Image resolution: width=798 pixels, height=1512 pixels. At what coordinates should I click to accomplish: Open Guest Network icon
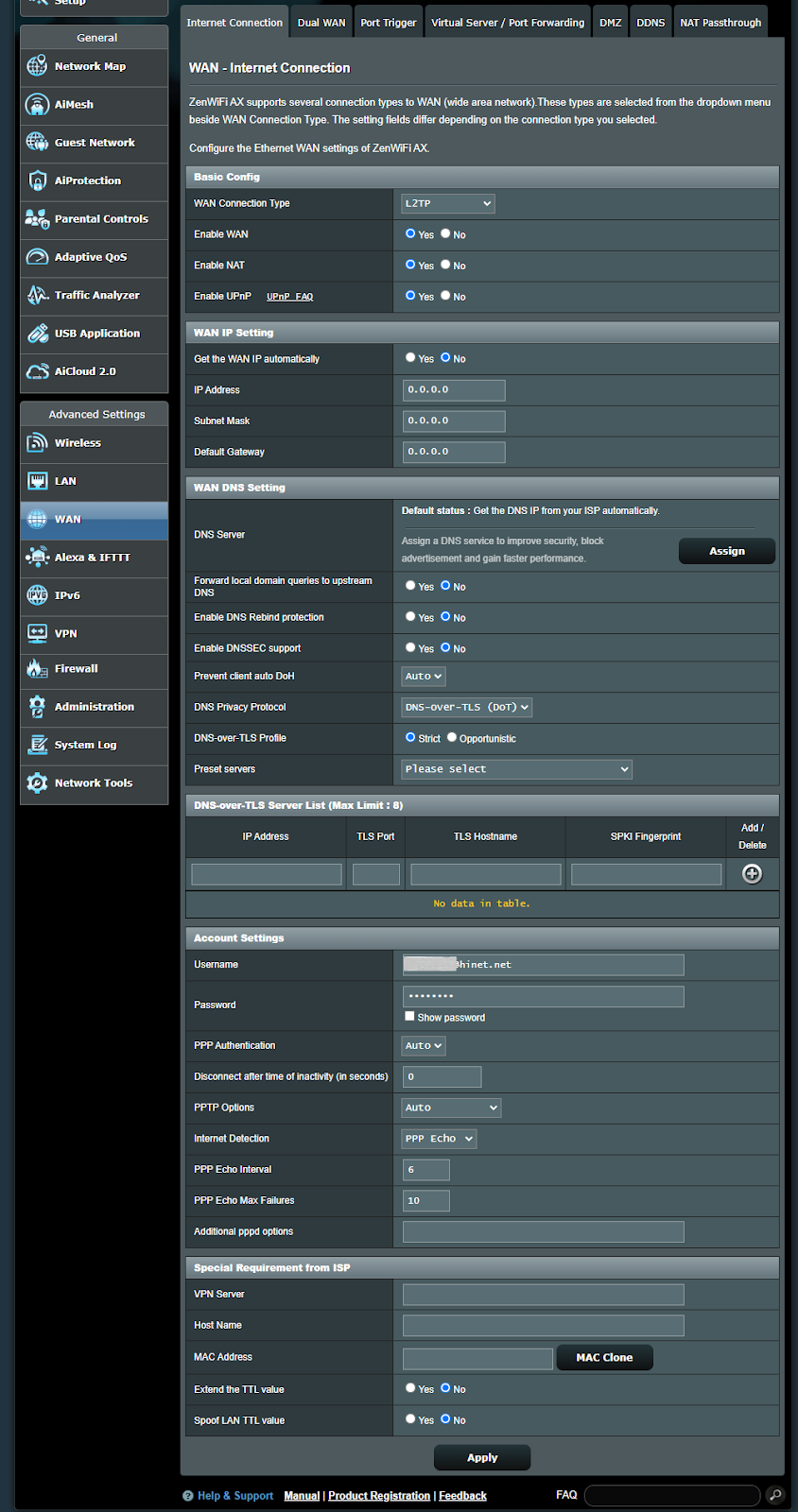tap(37, 143)
